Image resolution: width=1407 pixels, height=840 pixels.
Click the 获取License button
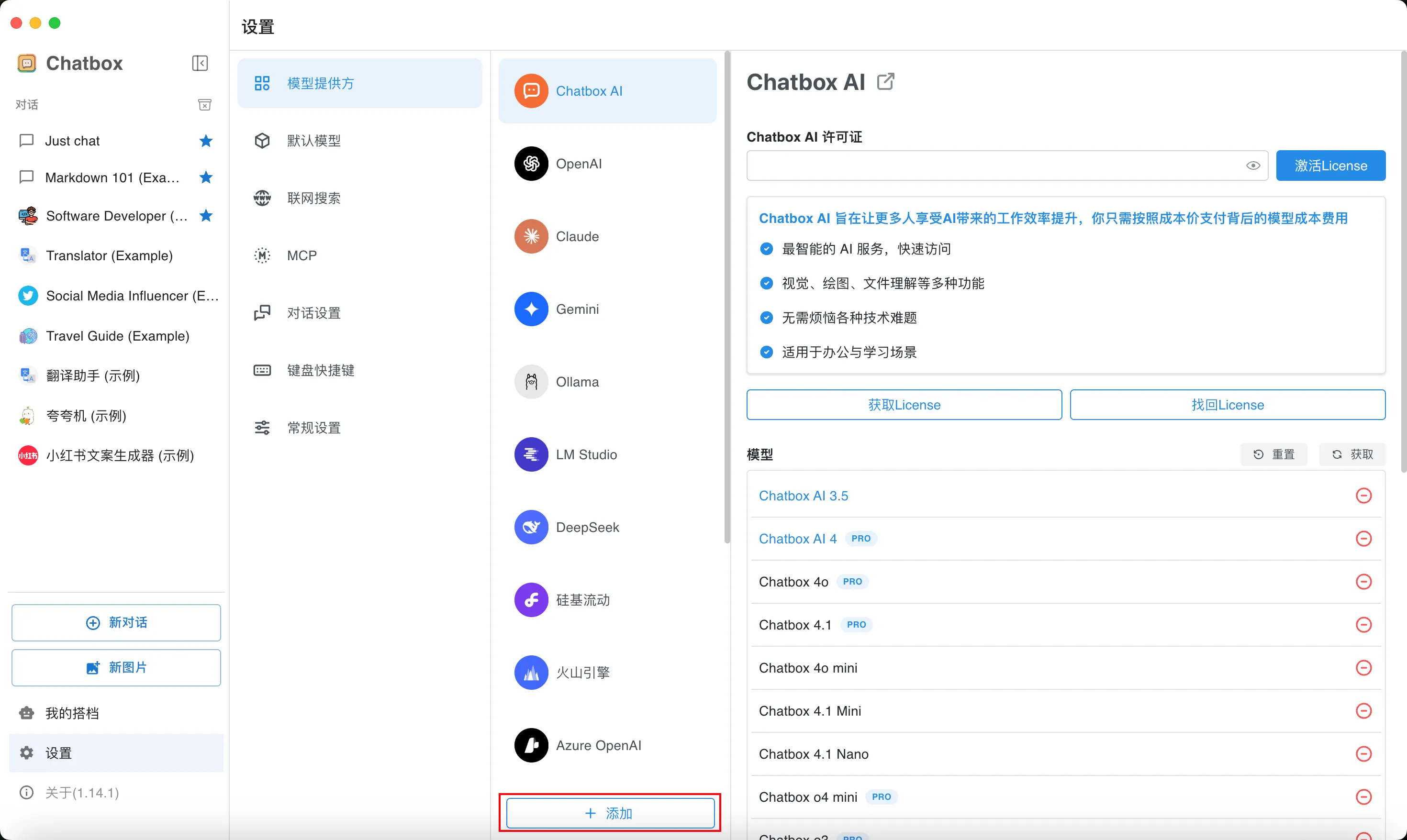point(904,405)
